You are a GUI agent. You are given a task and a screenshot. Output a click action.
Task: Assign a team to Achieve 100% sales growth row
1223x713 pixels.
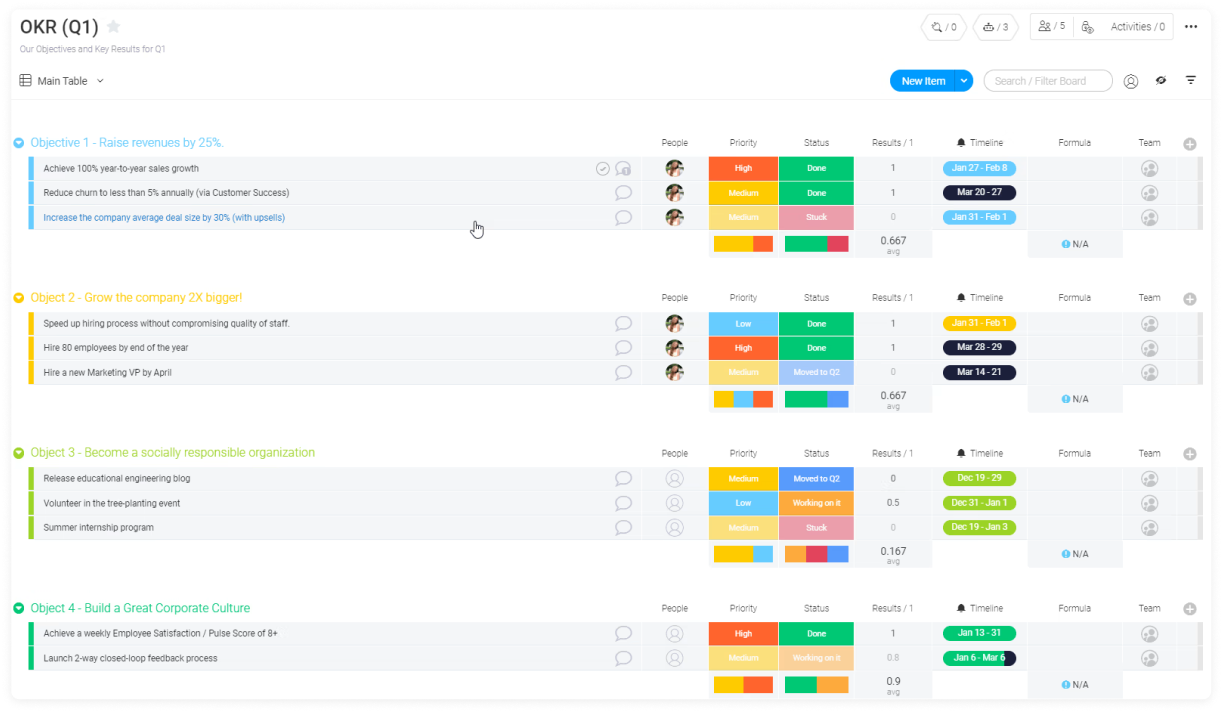tap(1149, 169)
